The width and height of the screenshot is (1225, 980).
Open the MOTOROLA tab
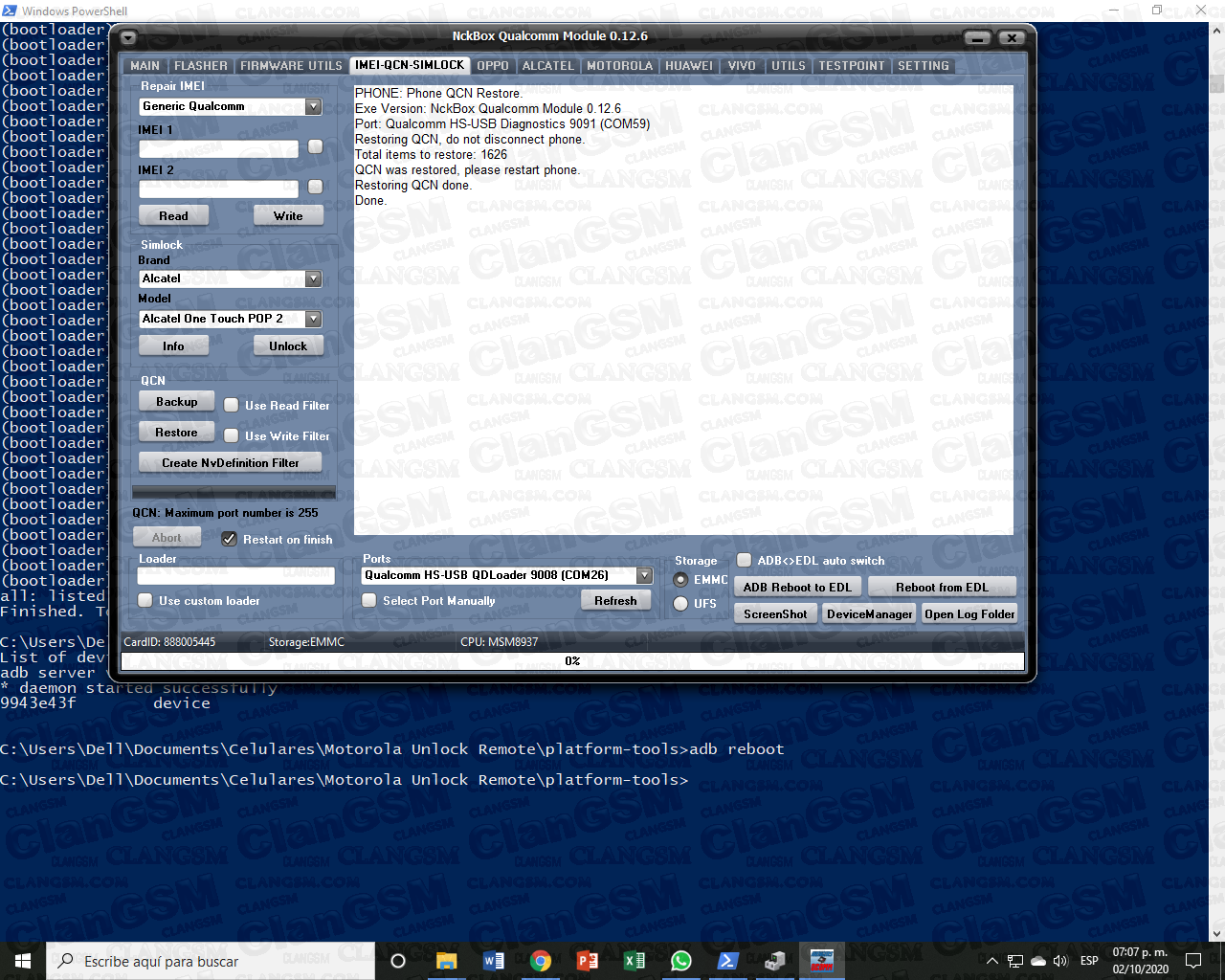click(619, 66)
